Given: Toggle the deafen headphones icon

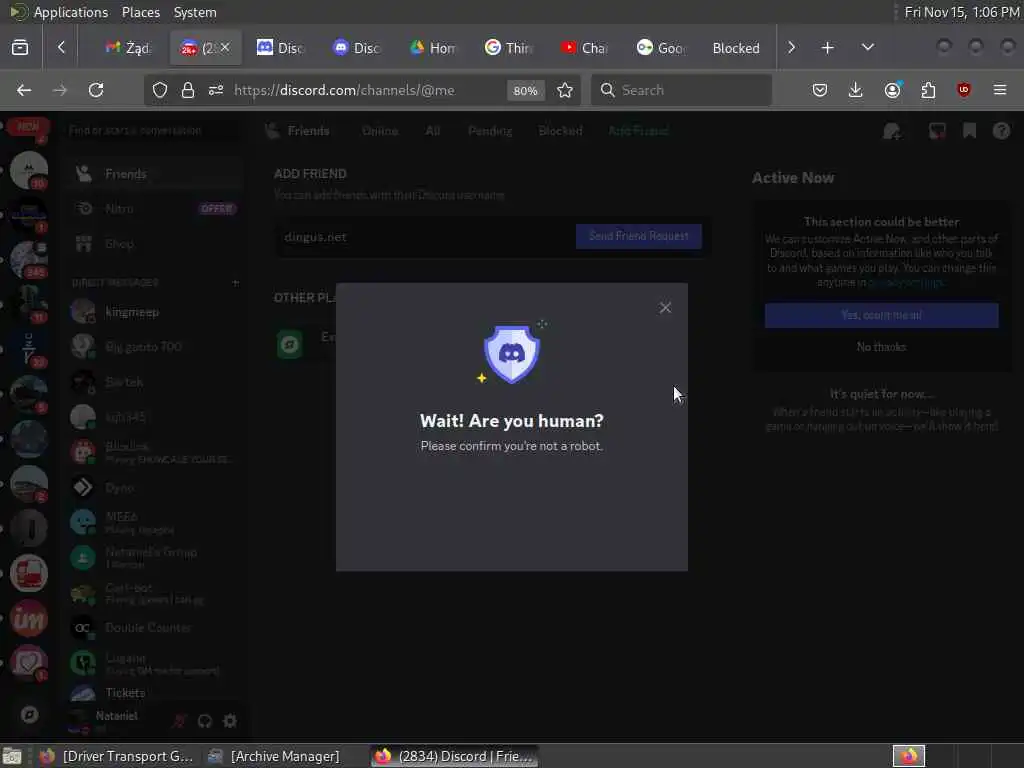Looking at the screenshot, I should pos(205,721).
